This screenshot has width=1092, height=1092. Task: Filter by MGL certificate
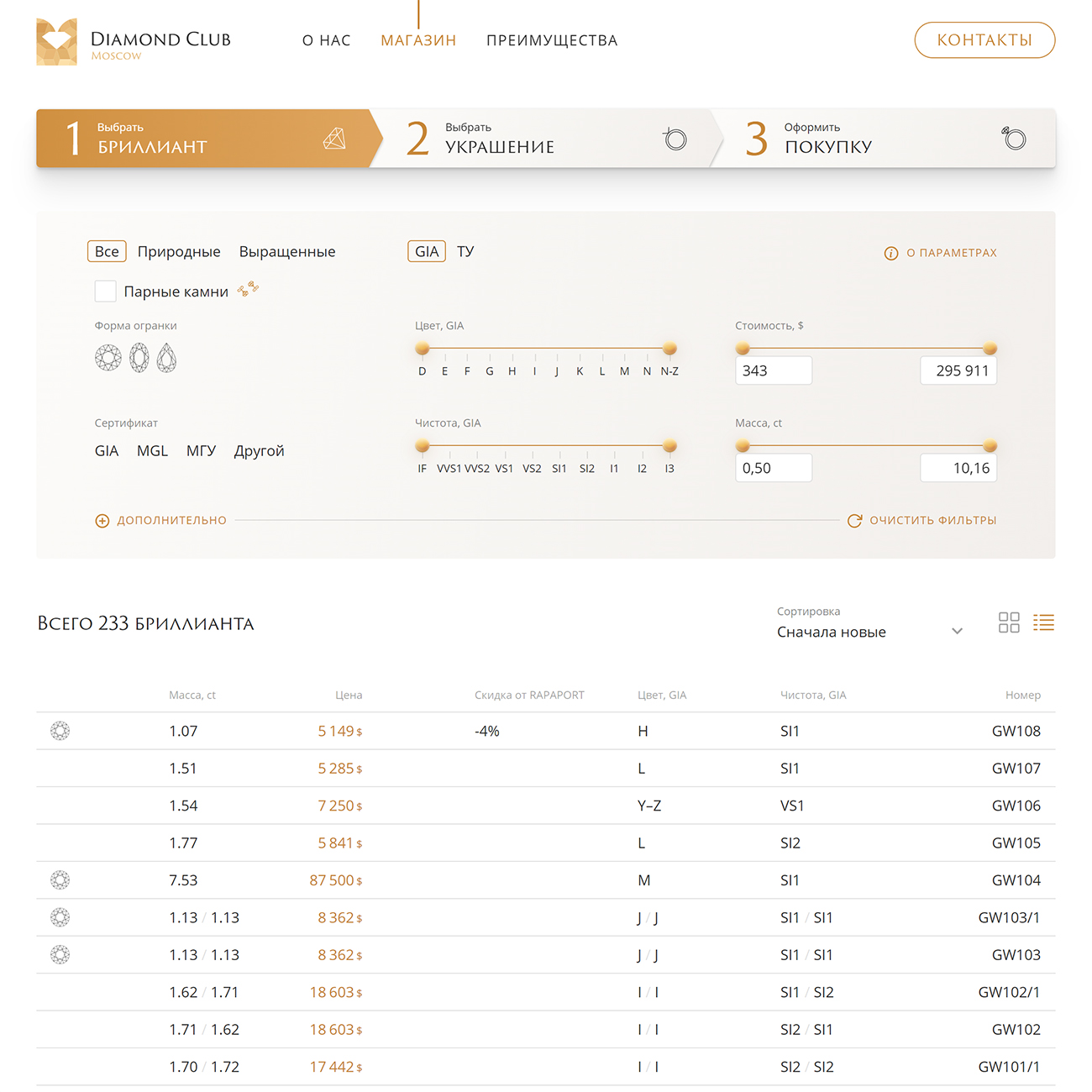pyautogui.click(x=152, y=451)
